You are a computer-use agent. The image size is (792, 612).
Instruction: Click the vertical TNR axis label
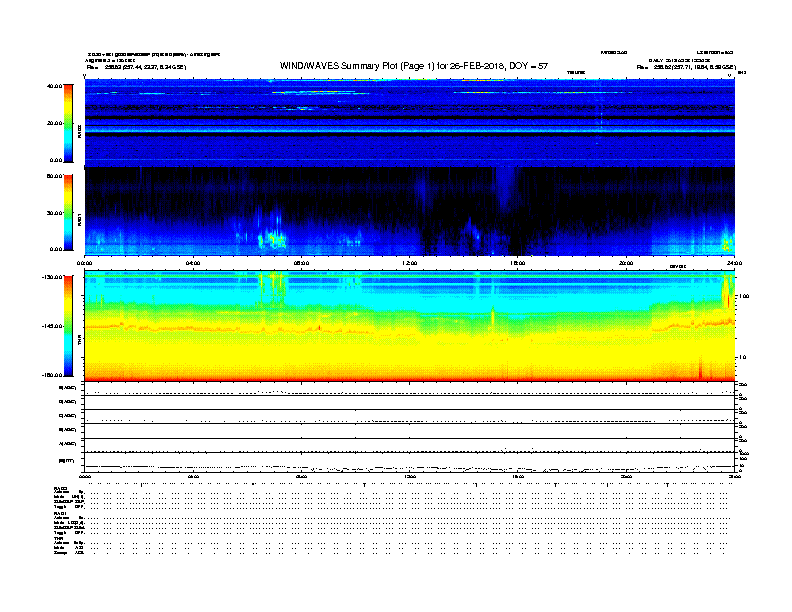point(79,341)
